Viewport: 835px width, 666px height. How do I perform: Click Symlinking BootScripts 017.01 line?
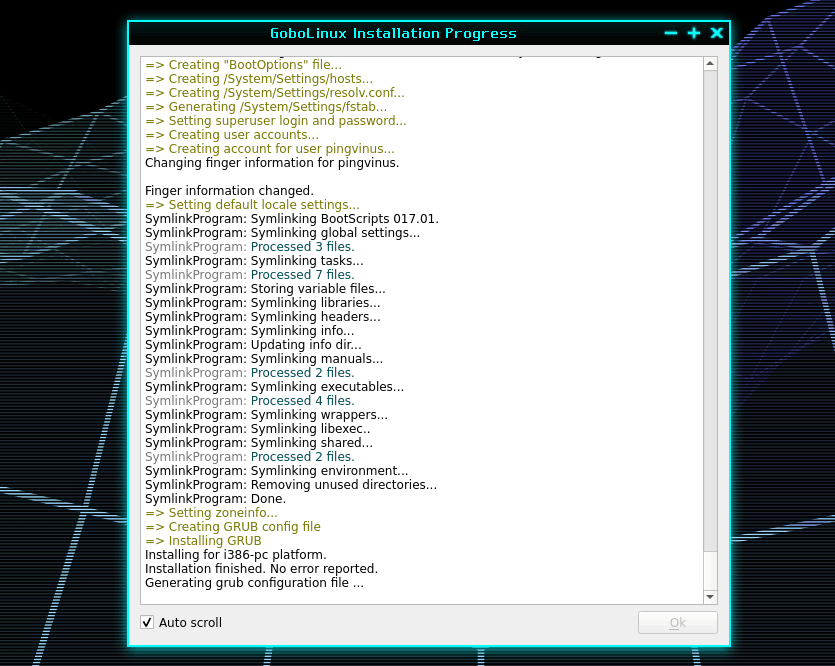click(292, 219)
